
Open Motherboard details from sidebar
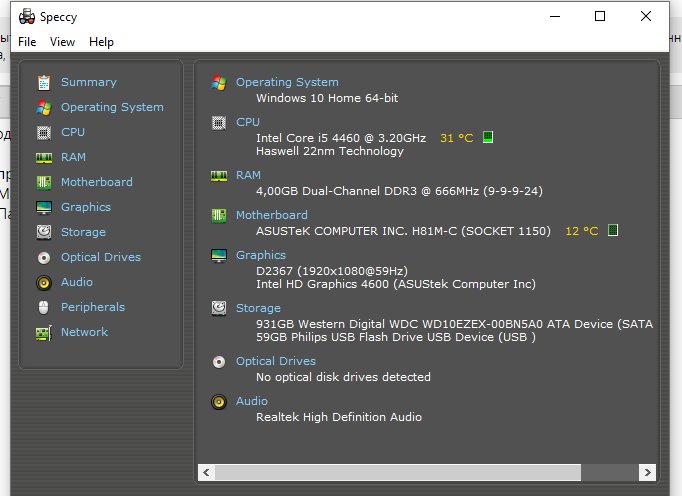[x=97, y=182]
